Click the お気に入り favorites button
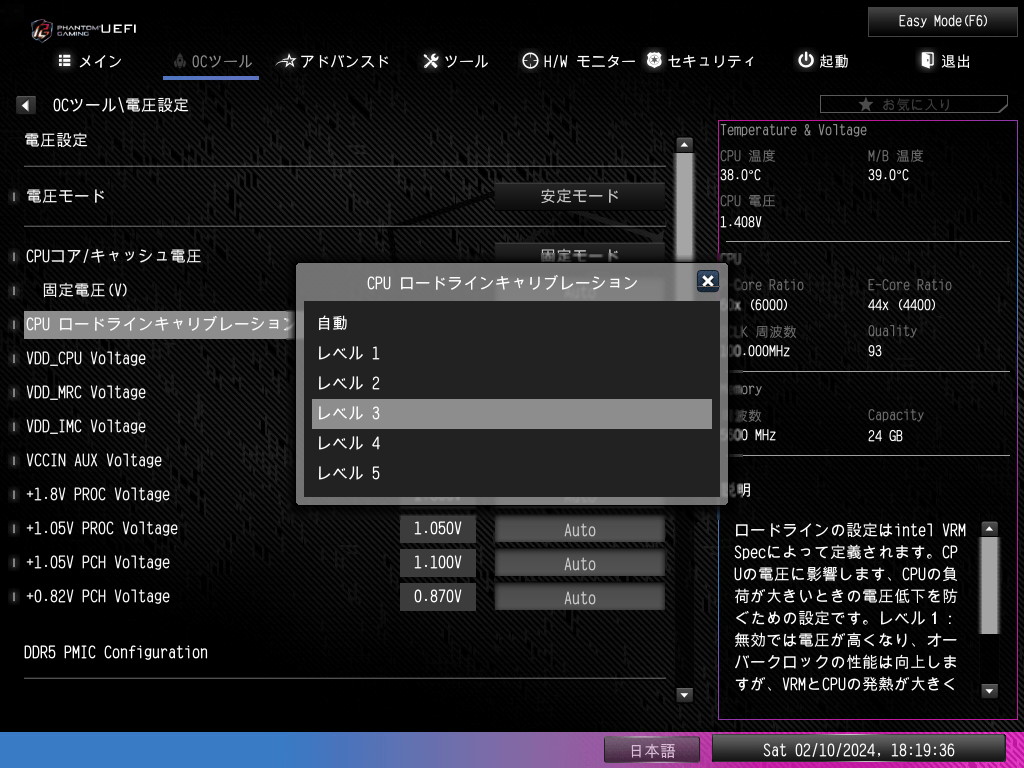Image resolution: width=1024 pixels, height=768 pixels. click(x=914, y=104)
